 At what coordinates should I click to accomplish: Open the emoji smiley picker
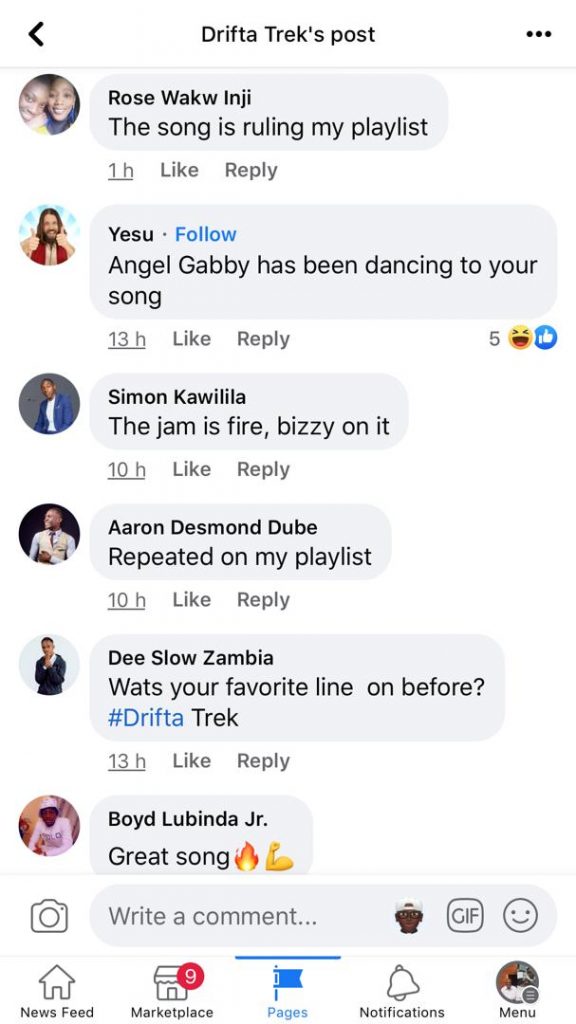tap(520, 915)
